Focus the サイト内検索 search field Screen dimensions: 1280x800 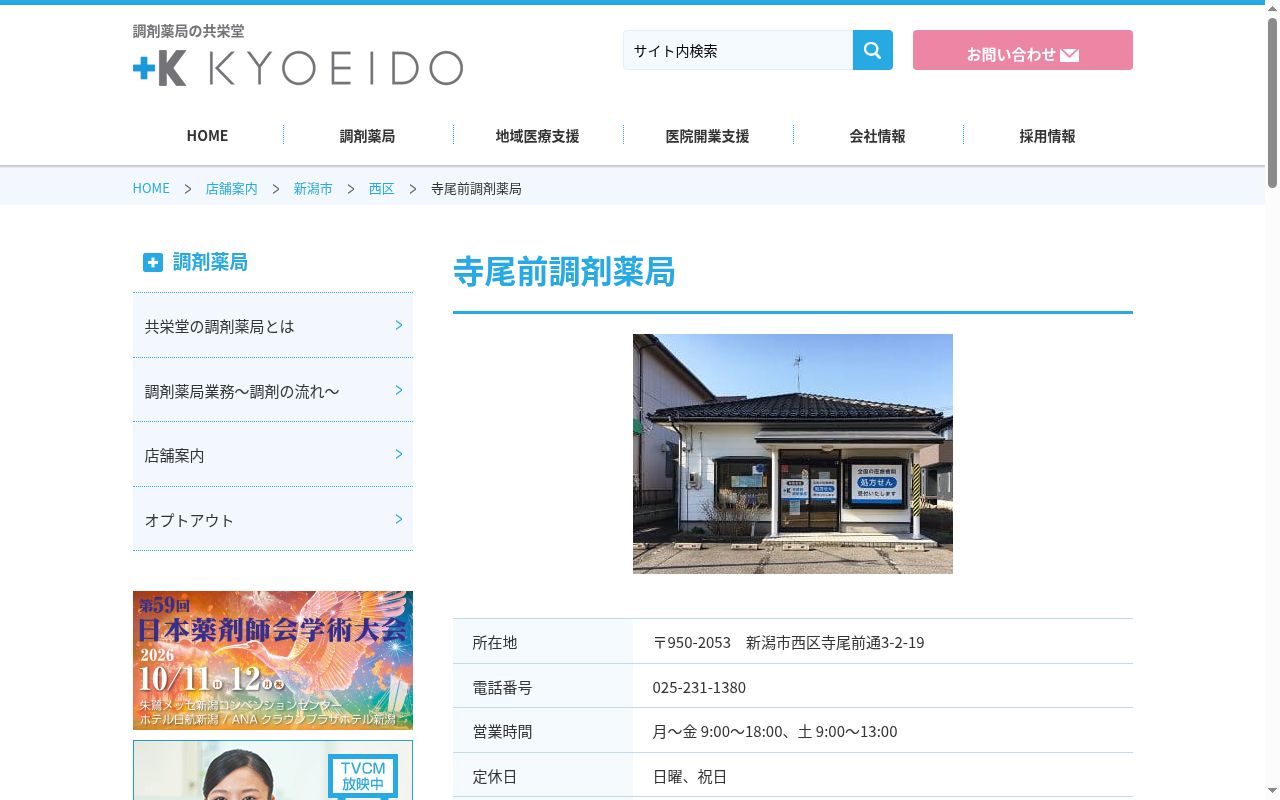(738, 50)
